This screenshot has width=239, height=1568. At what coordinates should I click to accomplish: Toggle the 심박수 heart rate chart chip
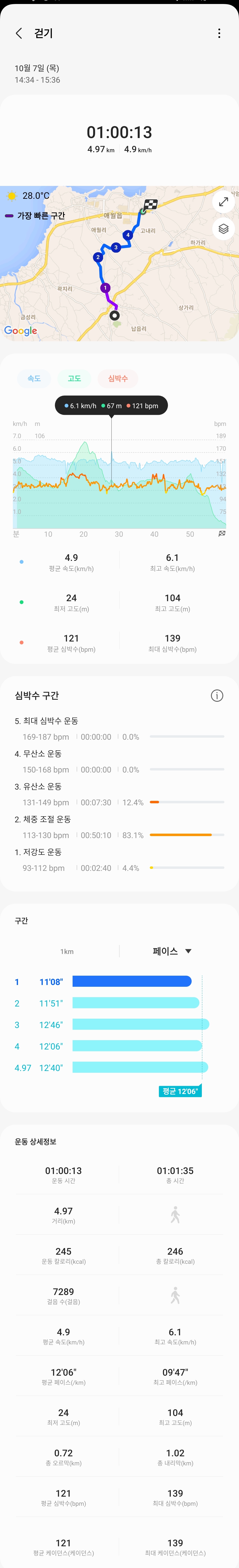click(118, 379)
